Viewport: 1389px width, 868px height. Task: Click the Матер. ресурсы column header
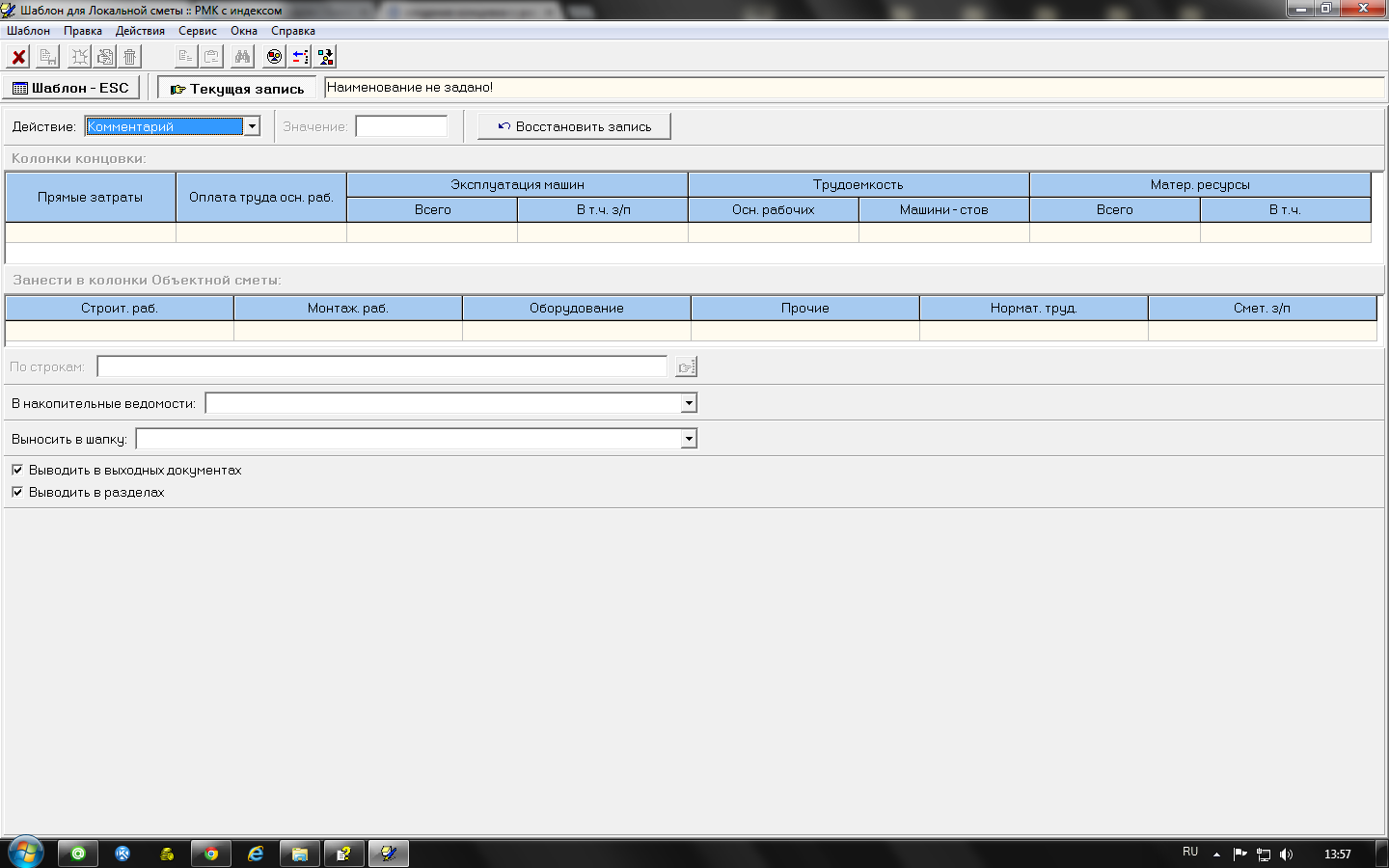coord(1201,185)
